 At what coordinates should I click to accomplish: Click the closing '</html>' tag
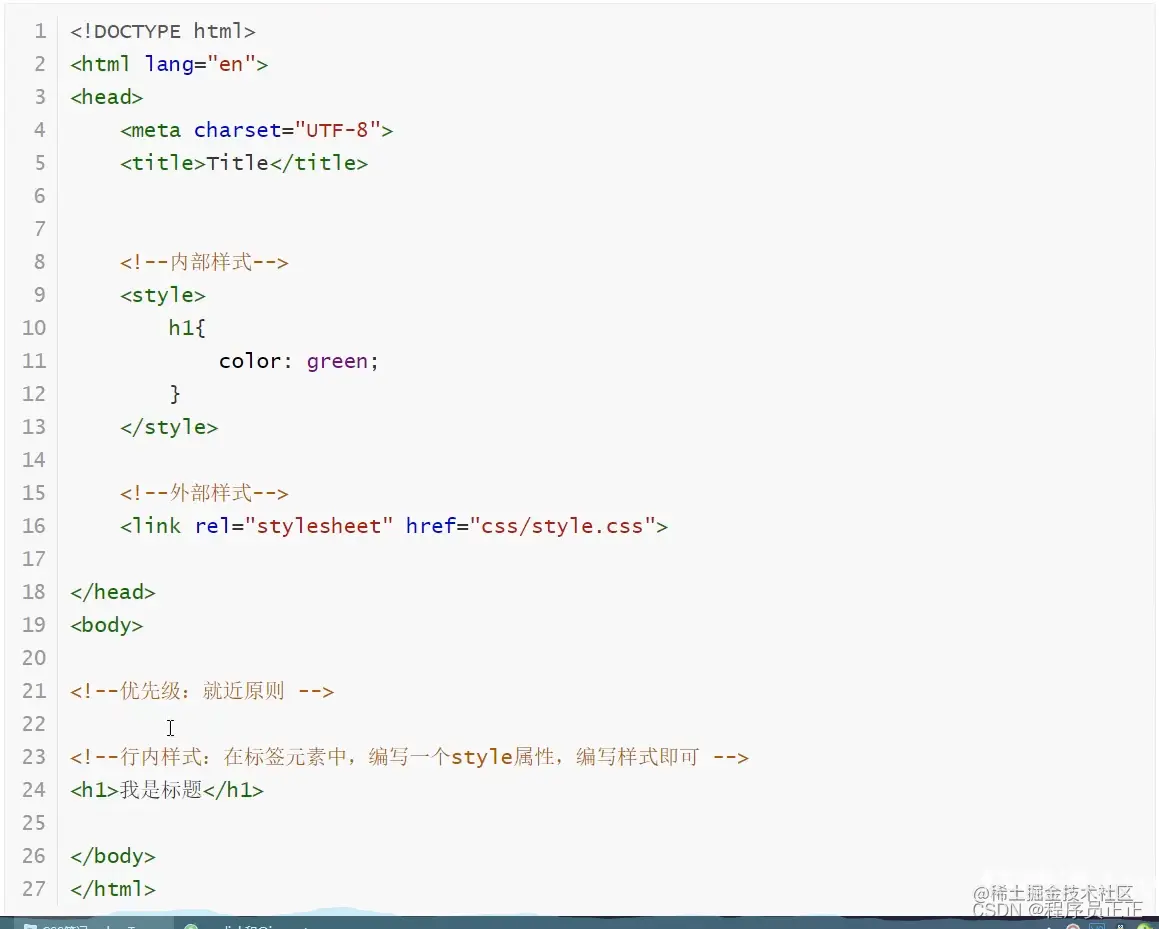tap(113, 889)
